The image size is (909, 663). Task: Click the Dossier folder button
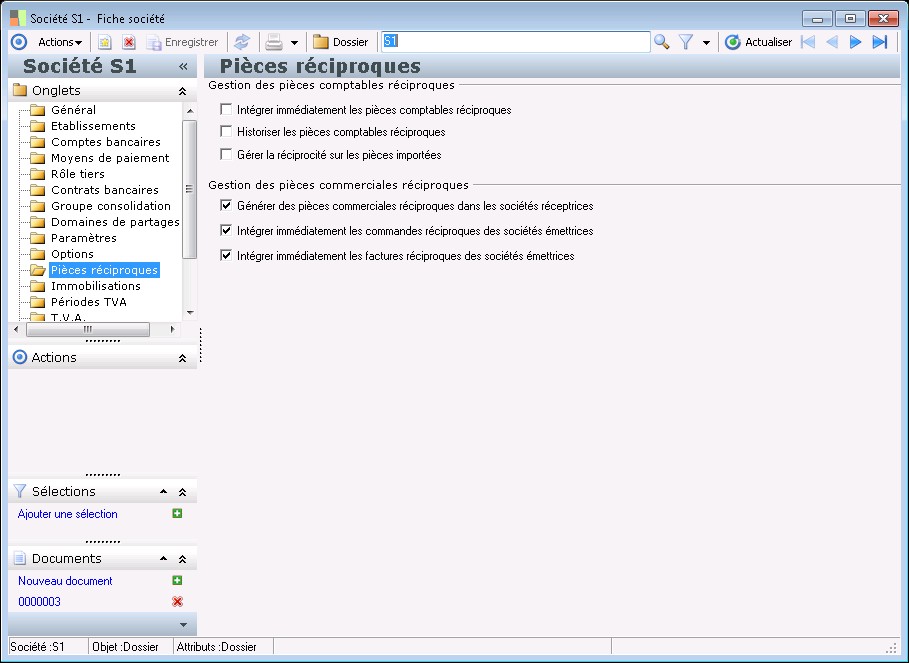[x=340, y=42]
